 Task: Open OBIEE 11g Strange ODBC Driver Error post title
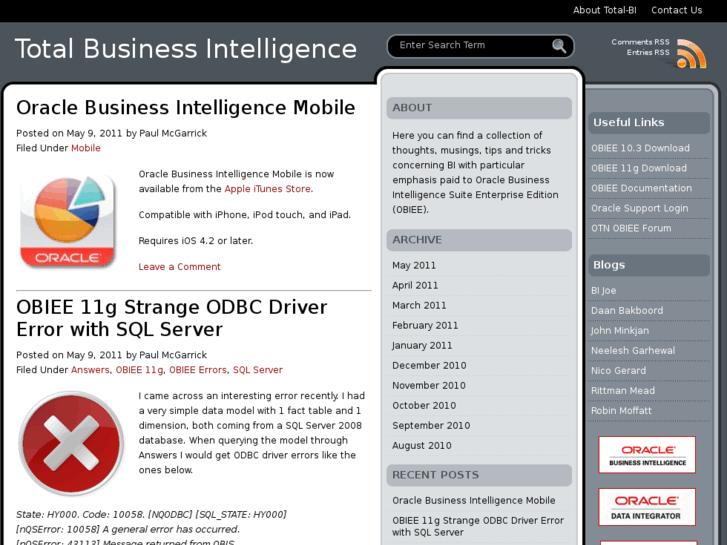[172, 318]
